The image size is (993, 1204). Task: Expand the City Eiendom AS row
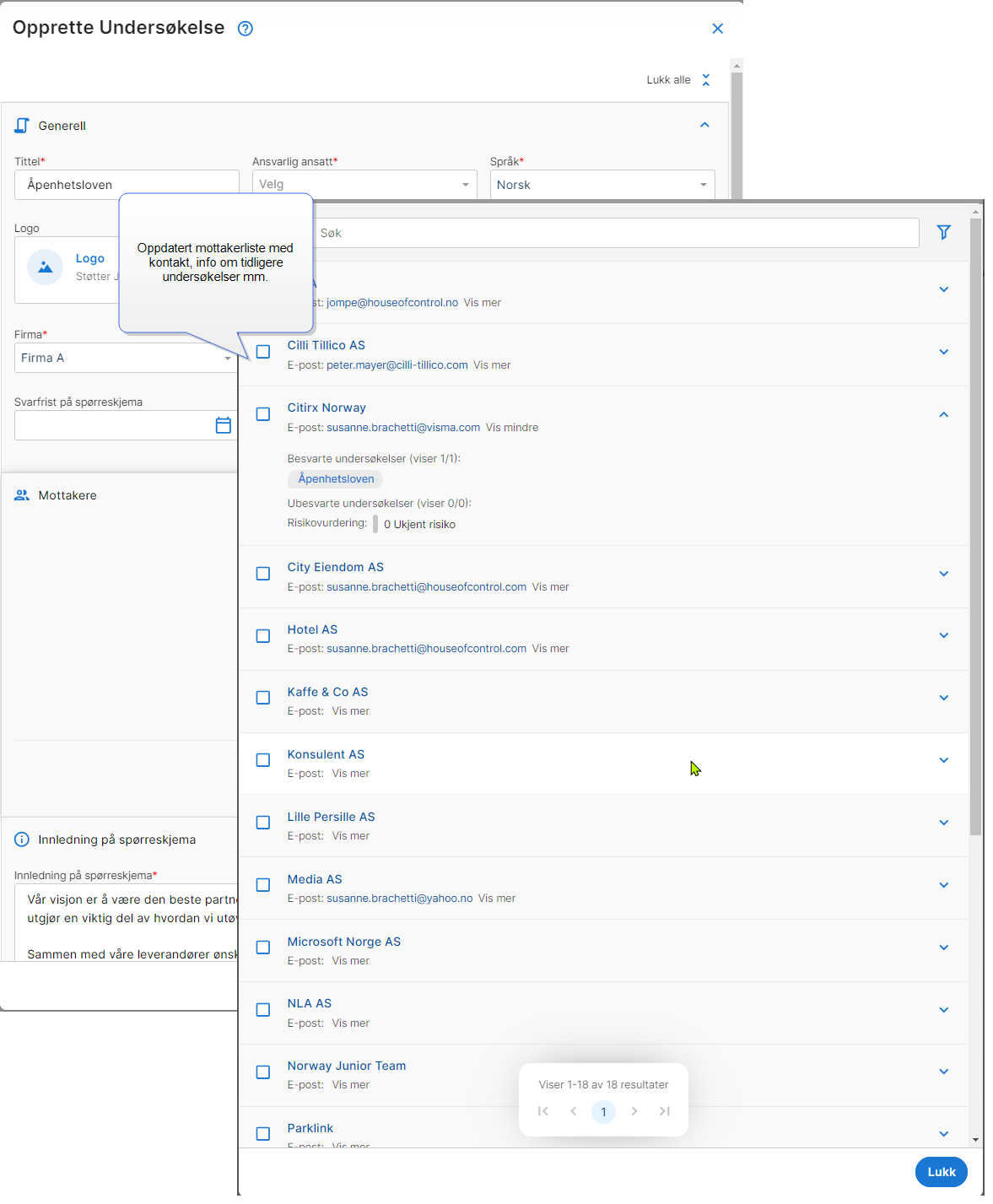point(944,574)
